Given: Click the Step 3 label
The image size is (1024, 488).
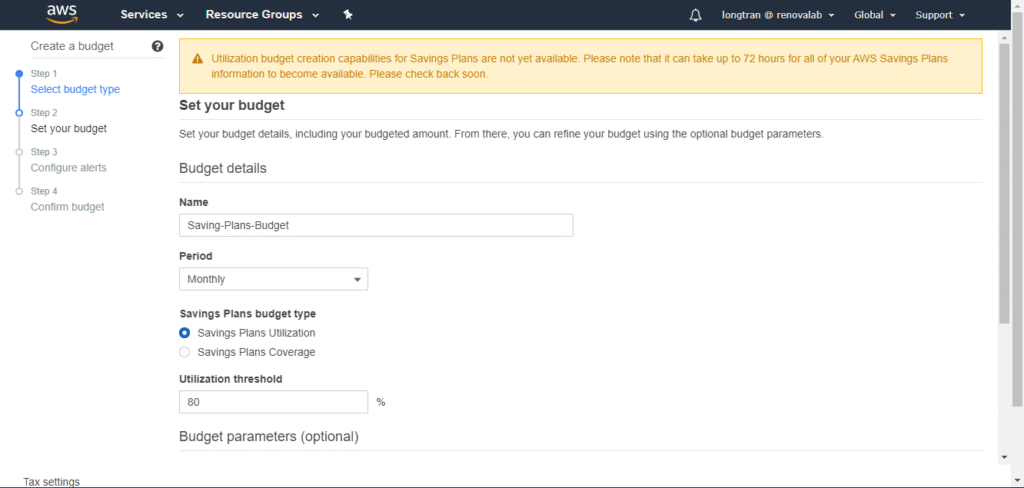Looking at the screenshot, I should click(x=44, y=152).
